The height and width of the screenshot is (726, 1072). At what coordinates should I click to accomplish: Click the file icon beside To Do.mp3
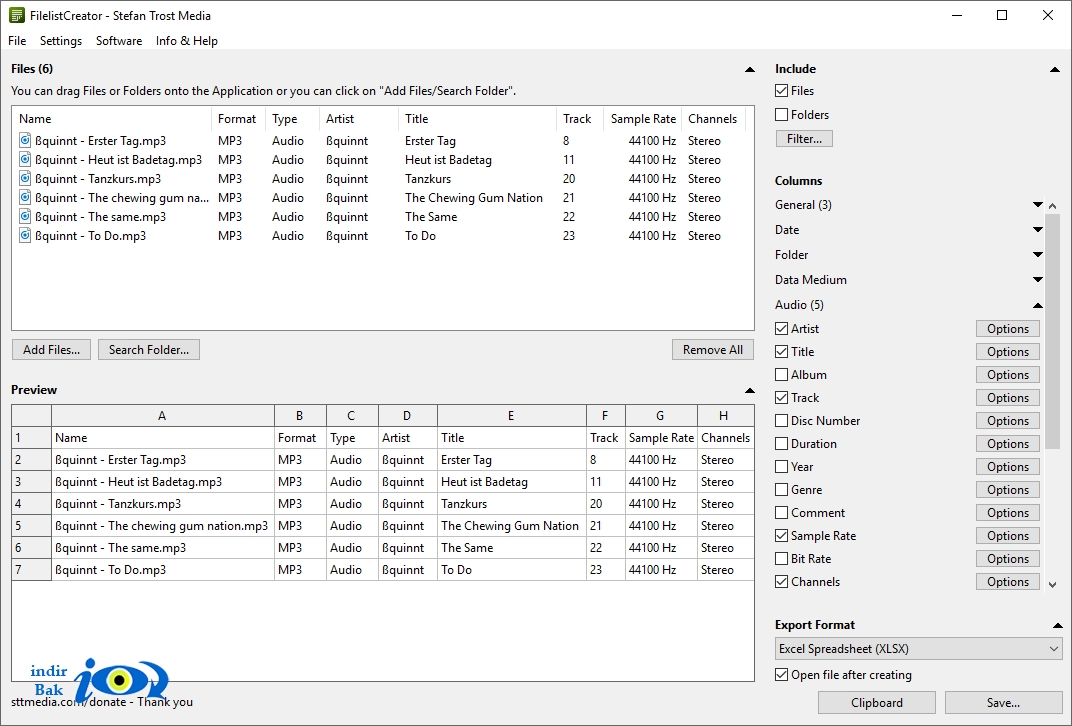click(x=25, y=236)
